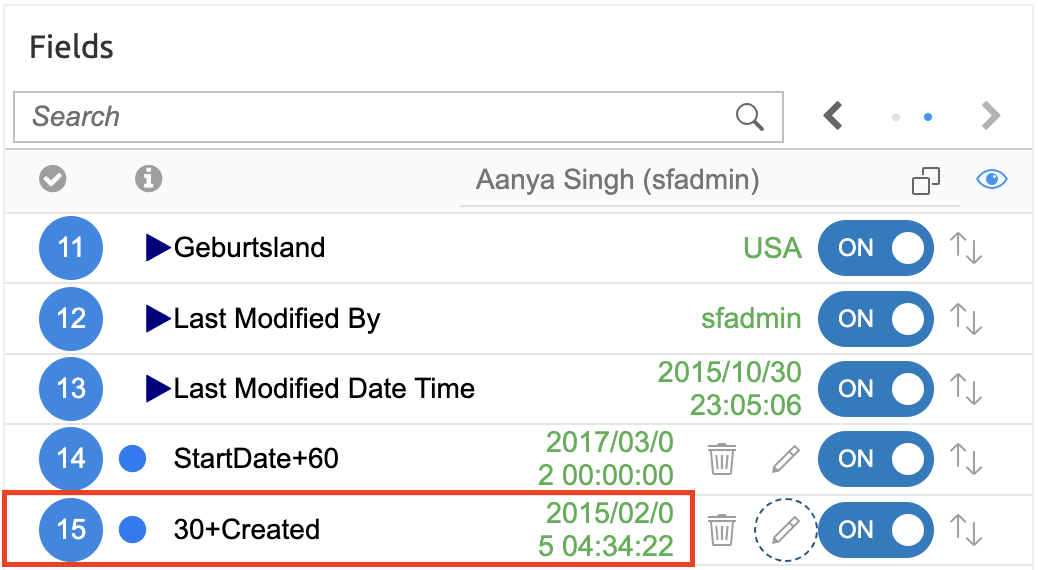
Task: Go to next page with right chevron
Action: [x=991, y=117]
